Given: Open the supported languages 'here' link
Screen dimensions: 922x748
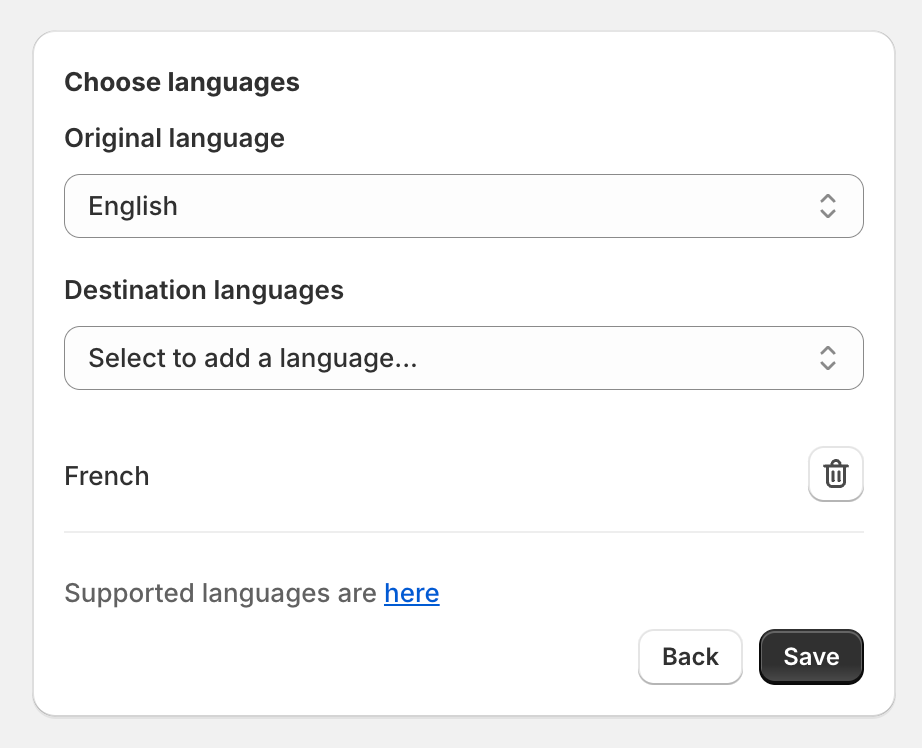Looking at the screenshot, I should [411, 593].
